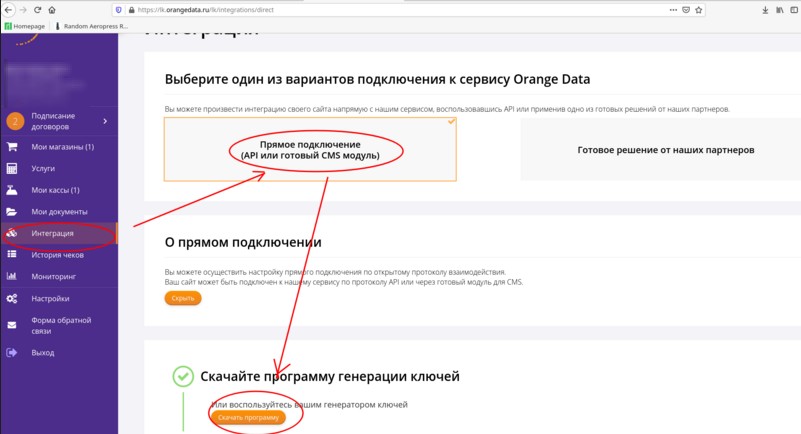Screen dimensions: 801x434
Task: Open the page actions three-dot menu
Action: pos(673,10)
